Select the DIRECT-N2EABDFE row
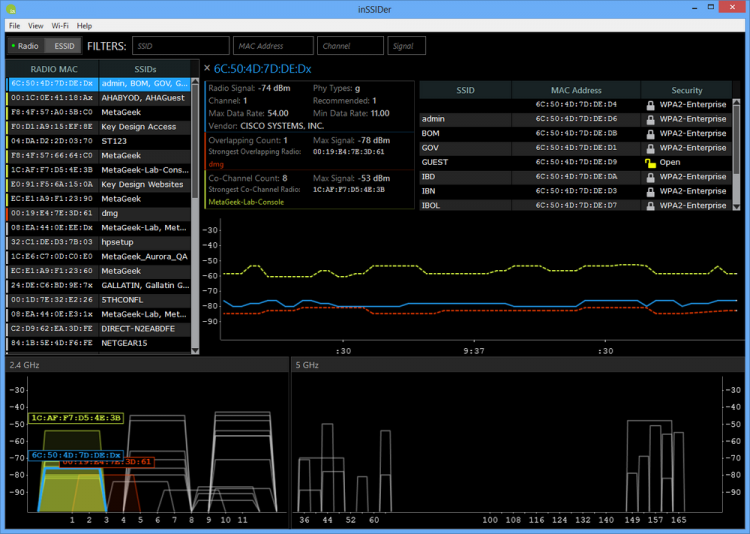The height and width of the screenshot is (534, 750). click(x=98, y=329)
